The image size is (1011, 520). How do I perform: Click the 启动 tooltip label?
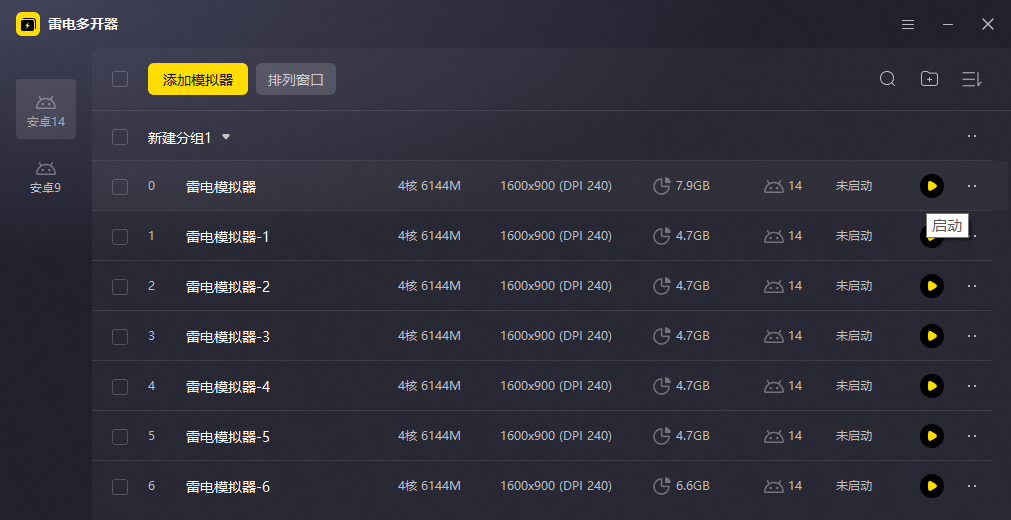[947, 226]
